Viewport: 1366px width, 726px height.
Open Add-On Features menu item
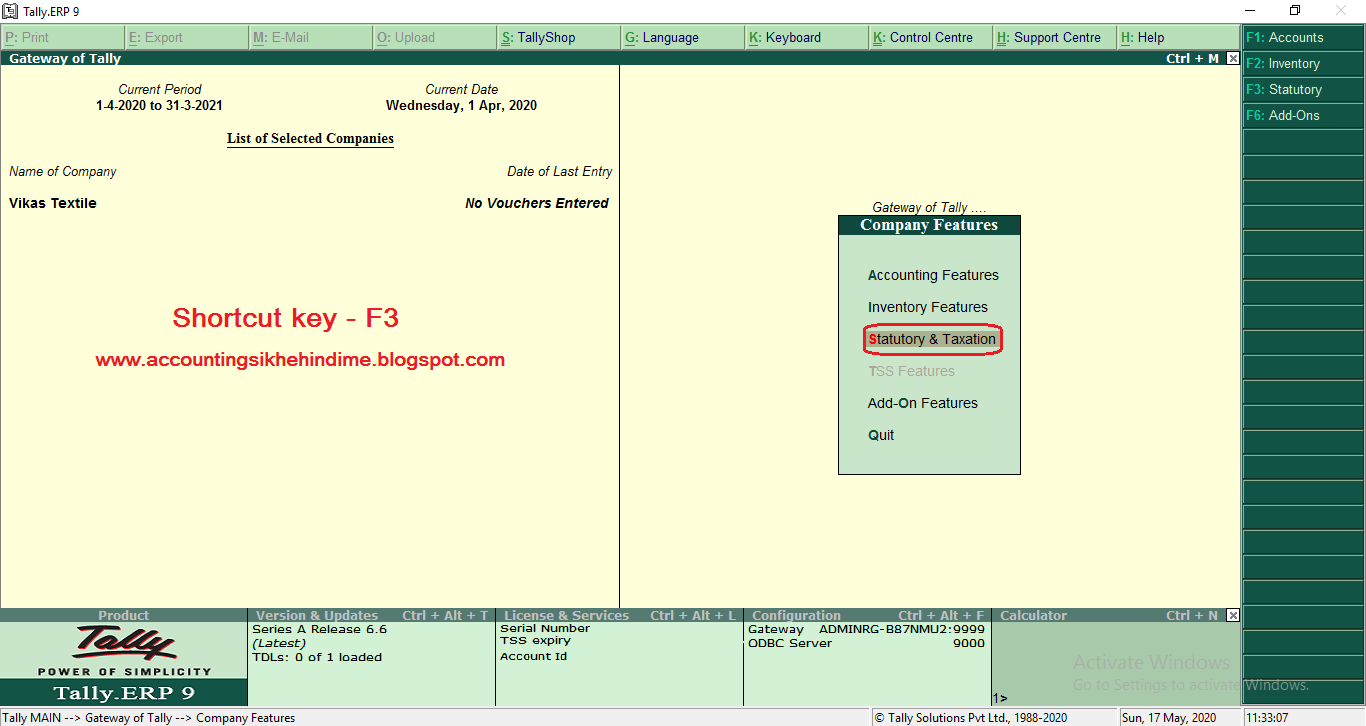pos(922,403)
